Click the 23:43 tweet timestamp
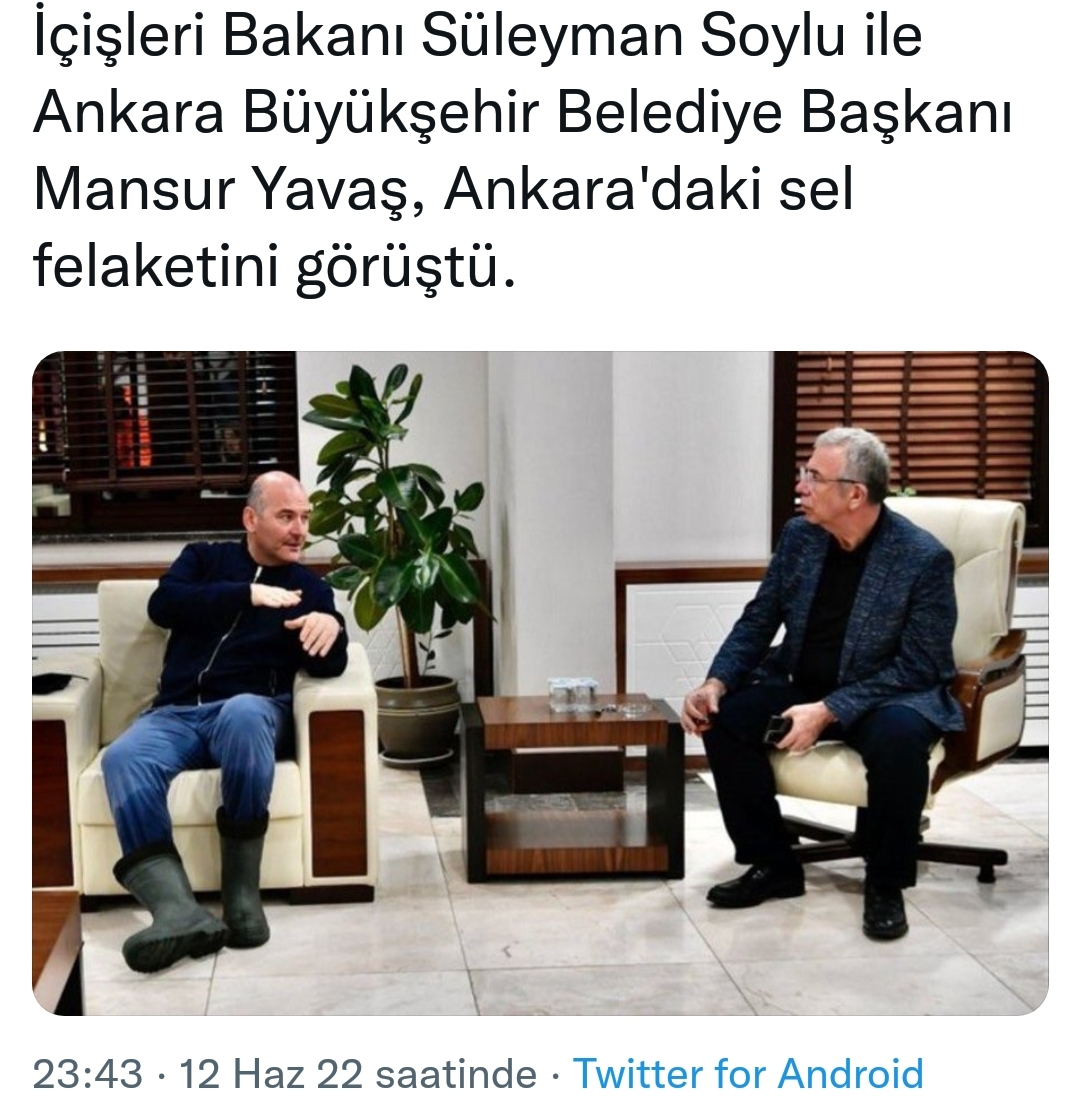The image size is (1080, 1109). tap(88, 1074)
